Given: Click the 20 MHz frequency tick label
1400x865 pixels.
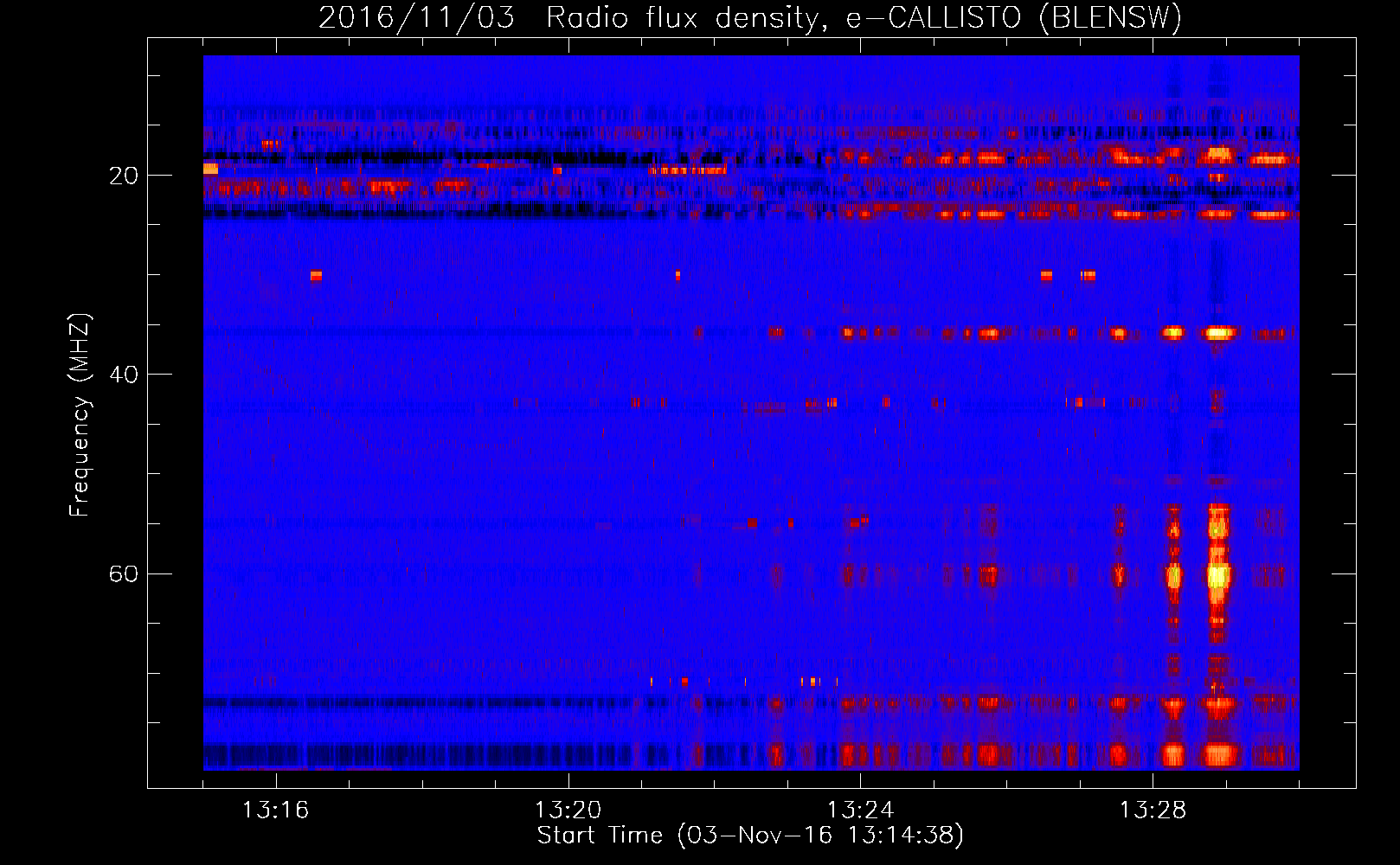Looking at the screenshot, I should (124, 176).
